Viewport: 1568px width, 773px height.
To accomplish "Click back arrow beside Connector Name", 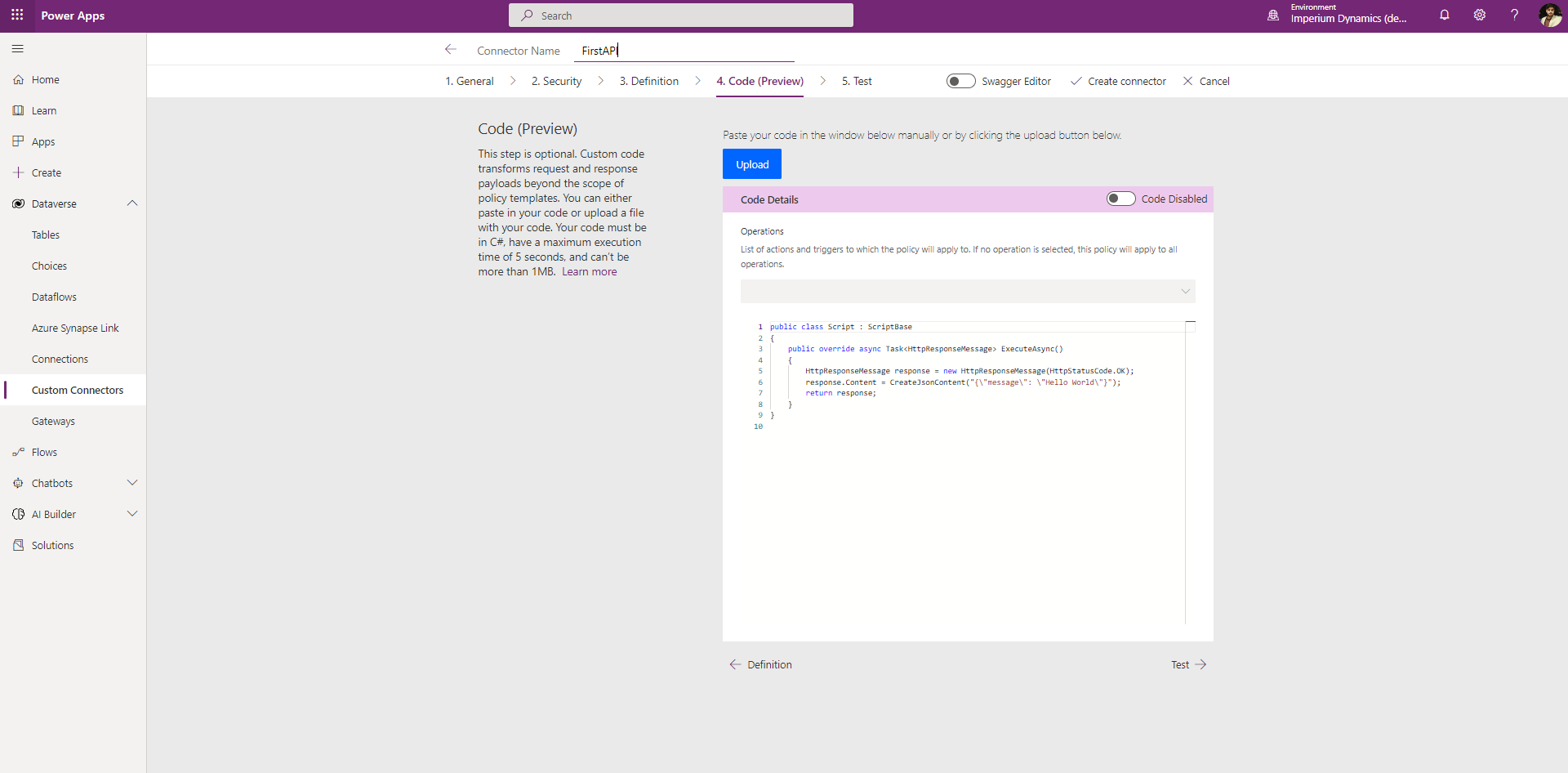I will [x=450, y=50].
